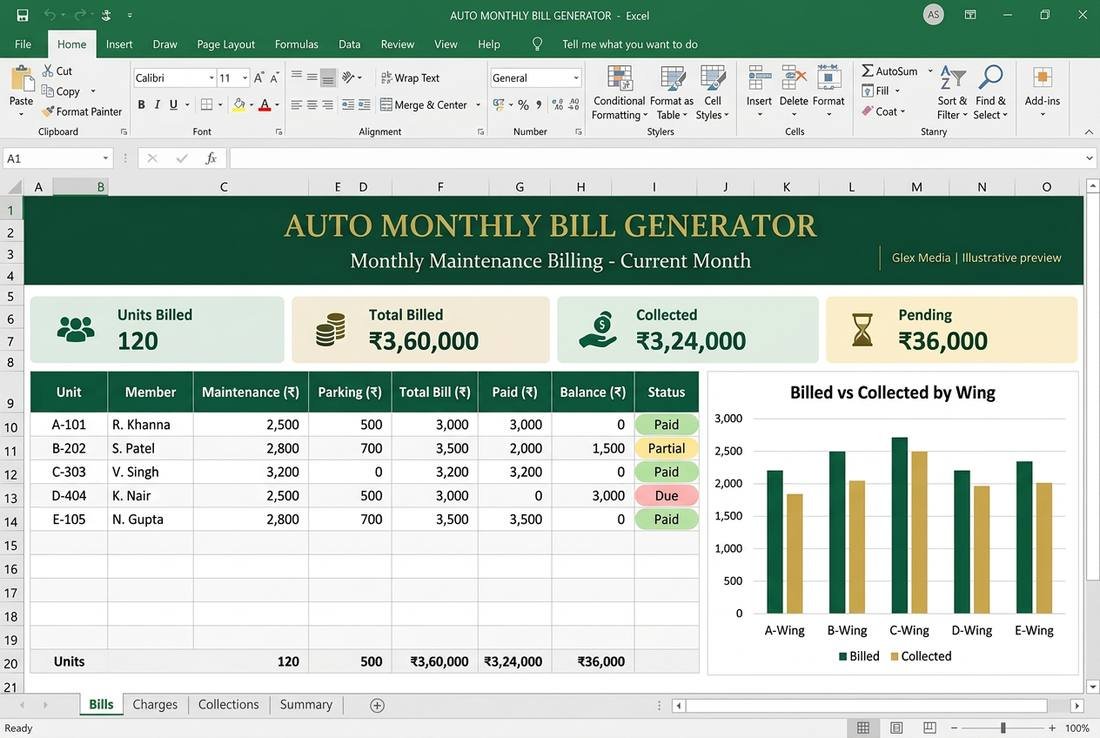Screen dimensions: 1100x738
Task: Add a new sheet with plus icon
Action: [x=377, y=706]
